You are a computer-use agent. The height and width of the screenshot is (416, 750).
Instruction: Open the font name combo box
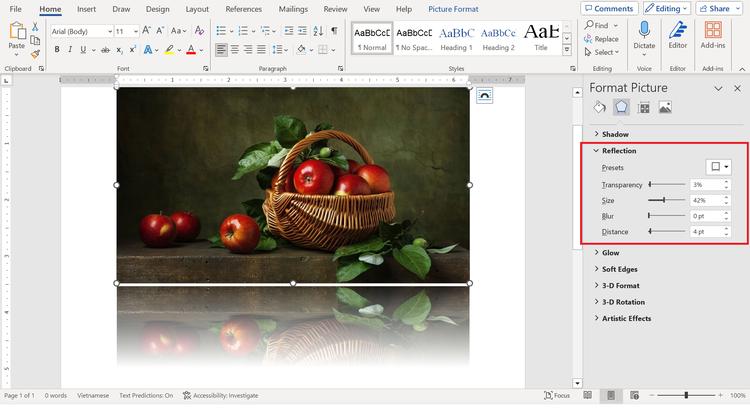tap(82, 31)
